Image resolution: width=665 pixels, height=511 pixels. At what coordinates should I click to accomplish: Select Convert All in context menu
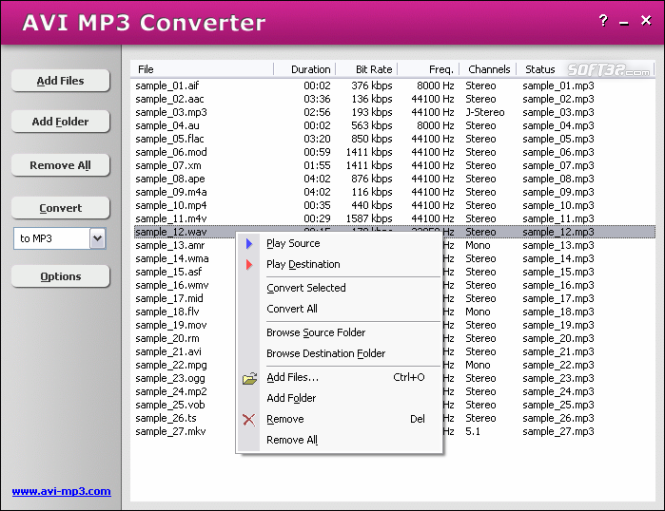coord(292,309)
